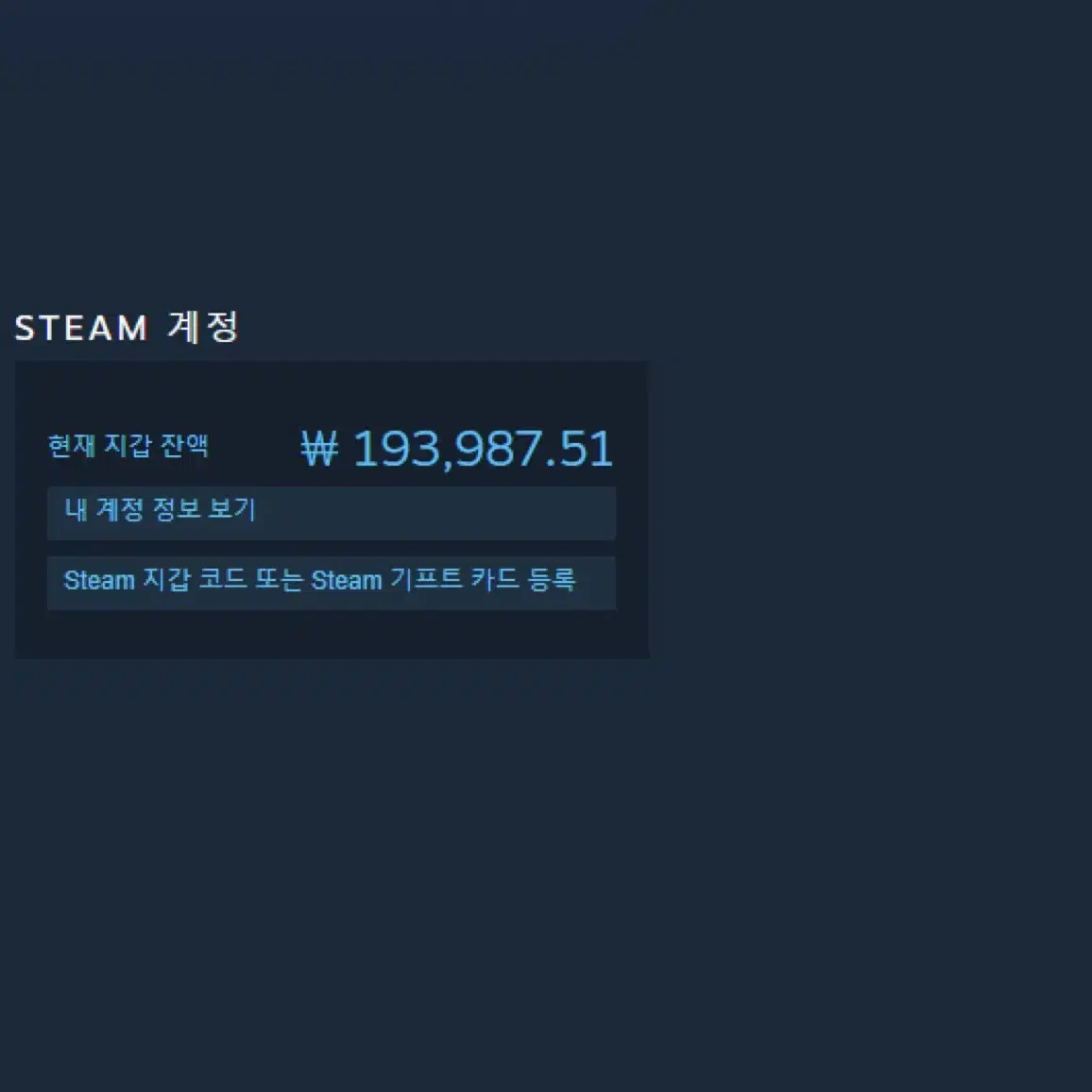1092x1092 pixels.
Task: Click the 현재 지갑 잔액 label
Action: pos(128,446)
